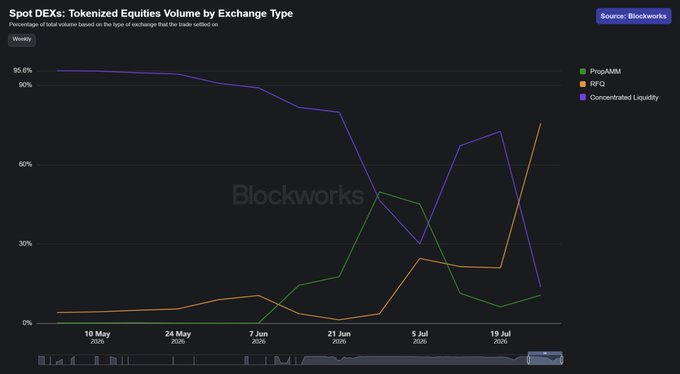Click the RFQ line peak at chart's right end
The image size is (680, 374).
pyautogui.click(x=540, y=124)
